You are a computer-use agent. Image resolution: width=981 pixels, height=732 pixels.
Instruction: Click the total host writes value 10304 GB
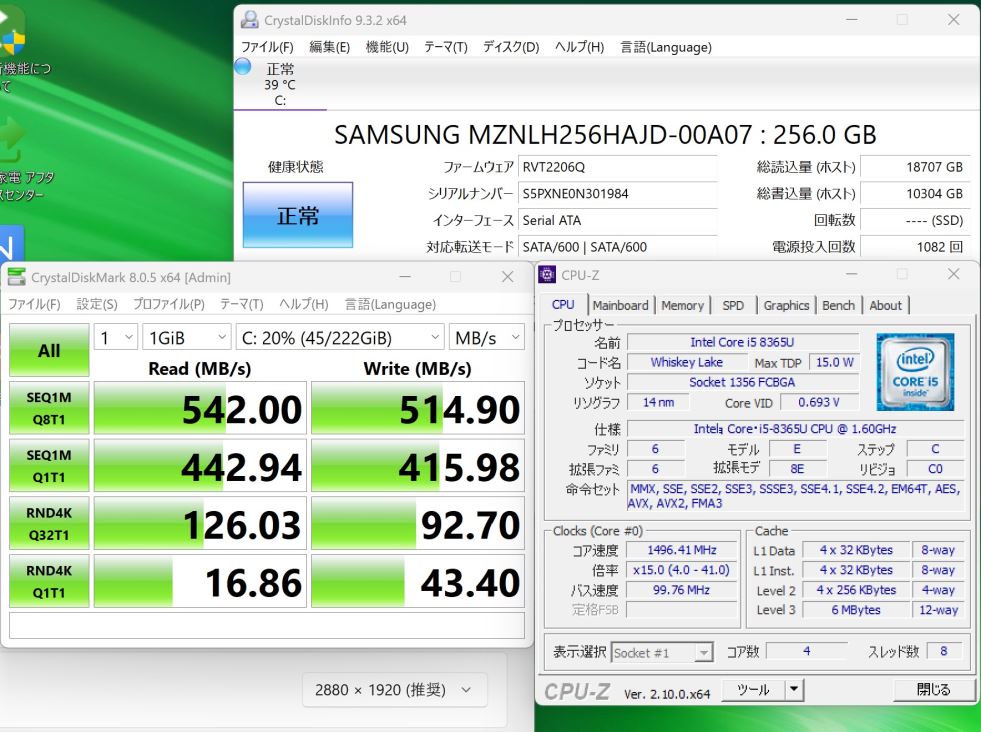click(915, 194)
